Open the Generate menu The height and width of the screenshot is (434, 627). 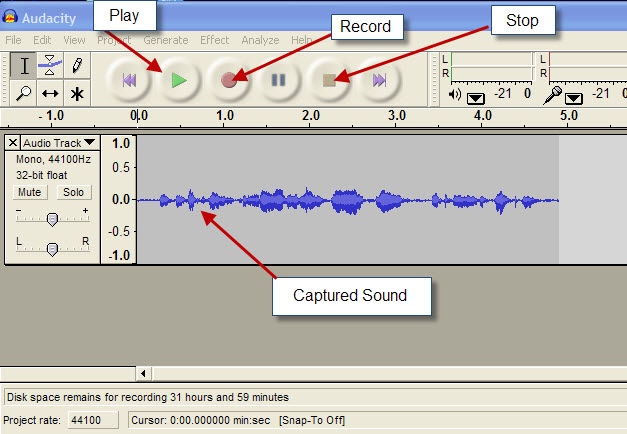click(x=166, y=40)
